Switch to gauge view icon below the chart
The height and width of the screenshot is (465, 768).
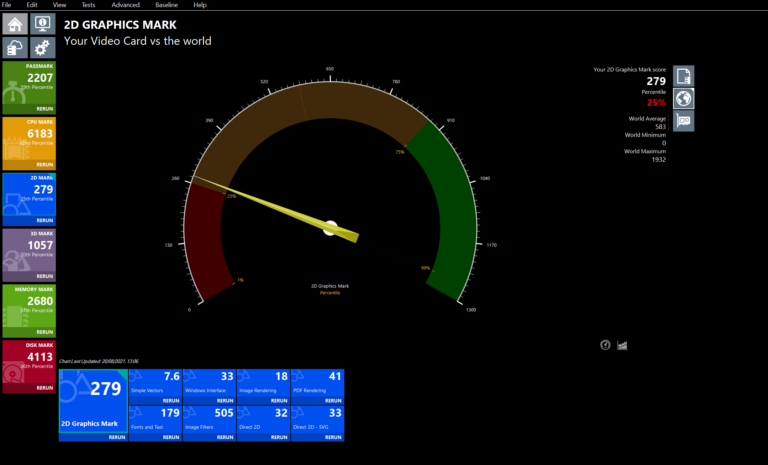605,345
